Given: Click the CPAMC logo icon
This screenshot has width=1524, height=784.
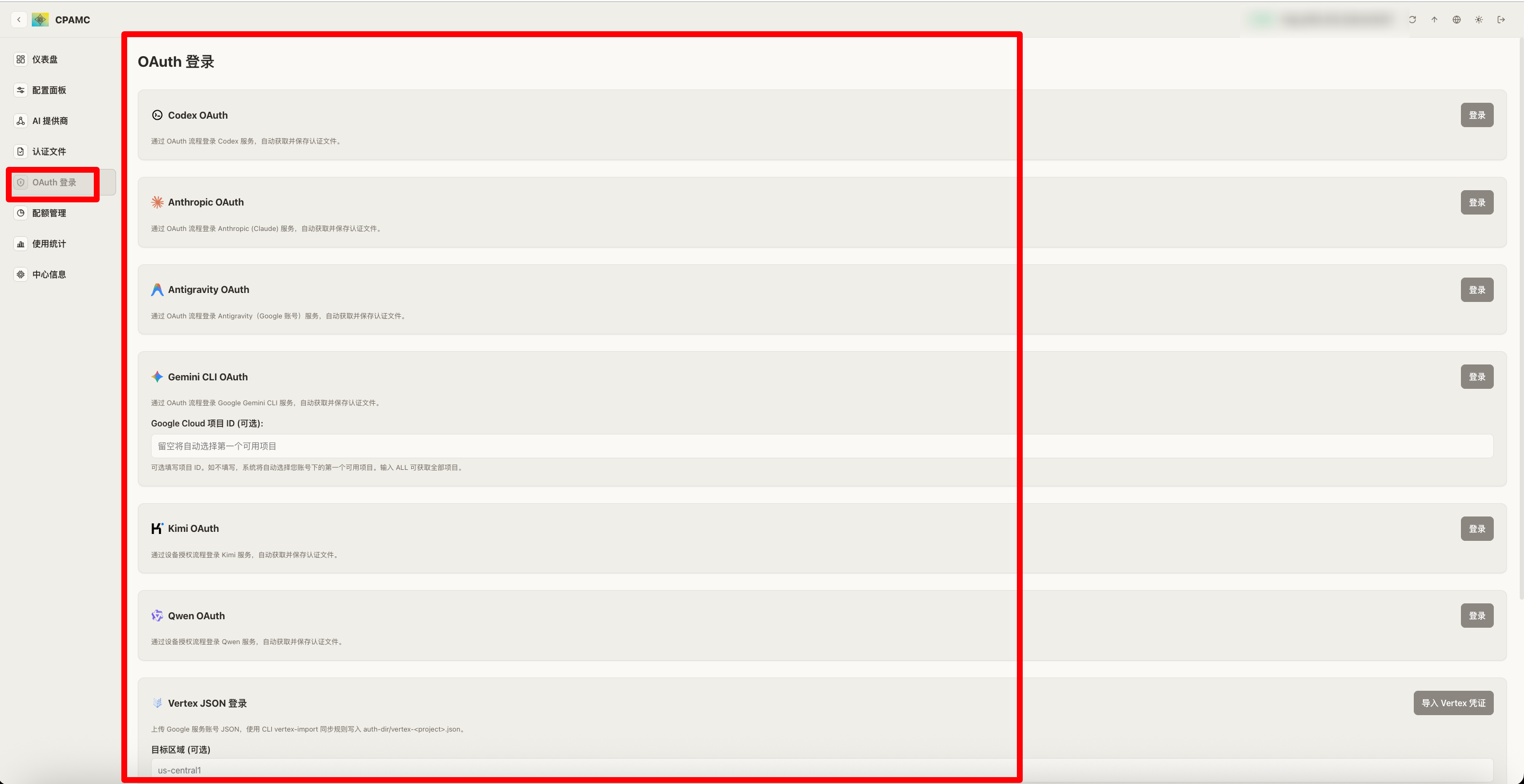Looking at the screenshot, I should (x=40, y=20).
